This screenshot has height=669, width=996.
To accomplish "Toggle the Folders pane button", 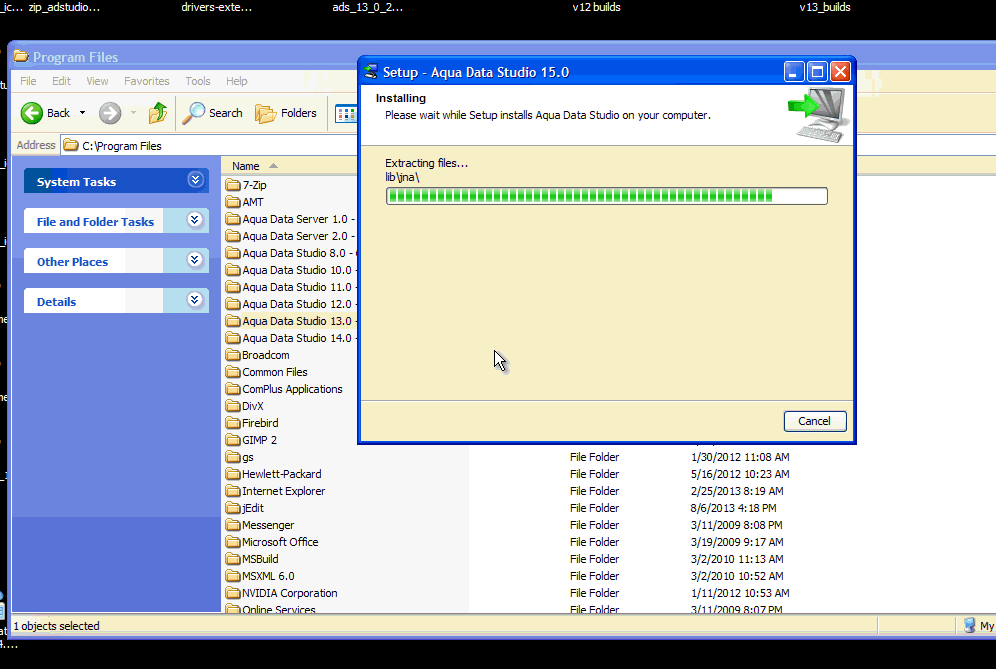I will [x=286, y=113].
